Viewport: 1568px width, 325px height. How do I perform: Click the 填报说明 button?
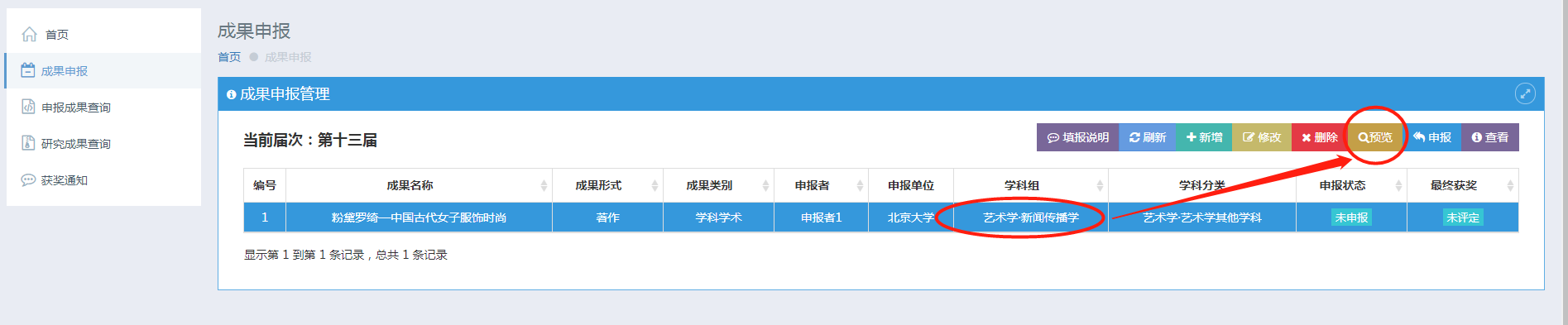coord(1077,137)
